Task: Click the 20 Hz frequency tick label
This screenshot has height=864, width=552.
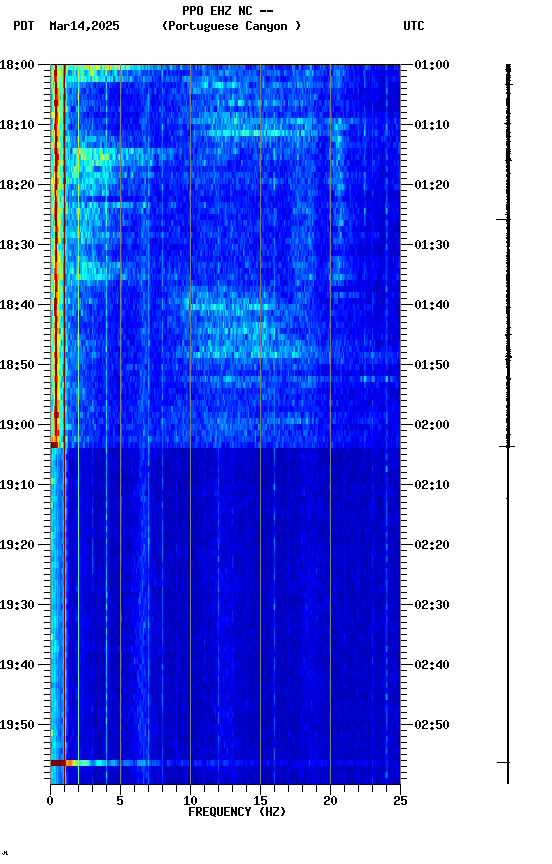Action: [x=330, y=801]
